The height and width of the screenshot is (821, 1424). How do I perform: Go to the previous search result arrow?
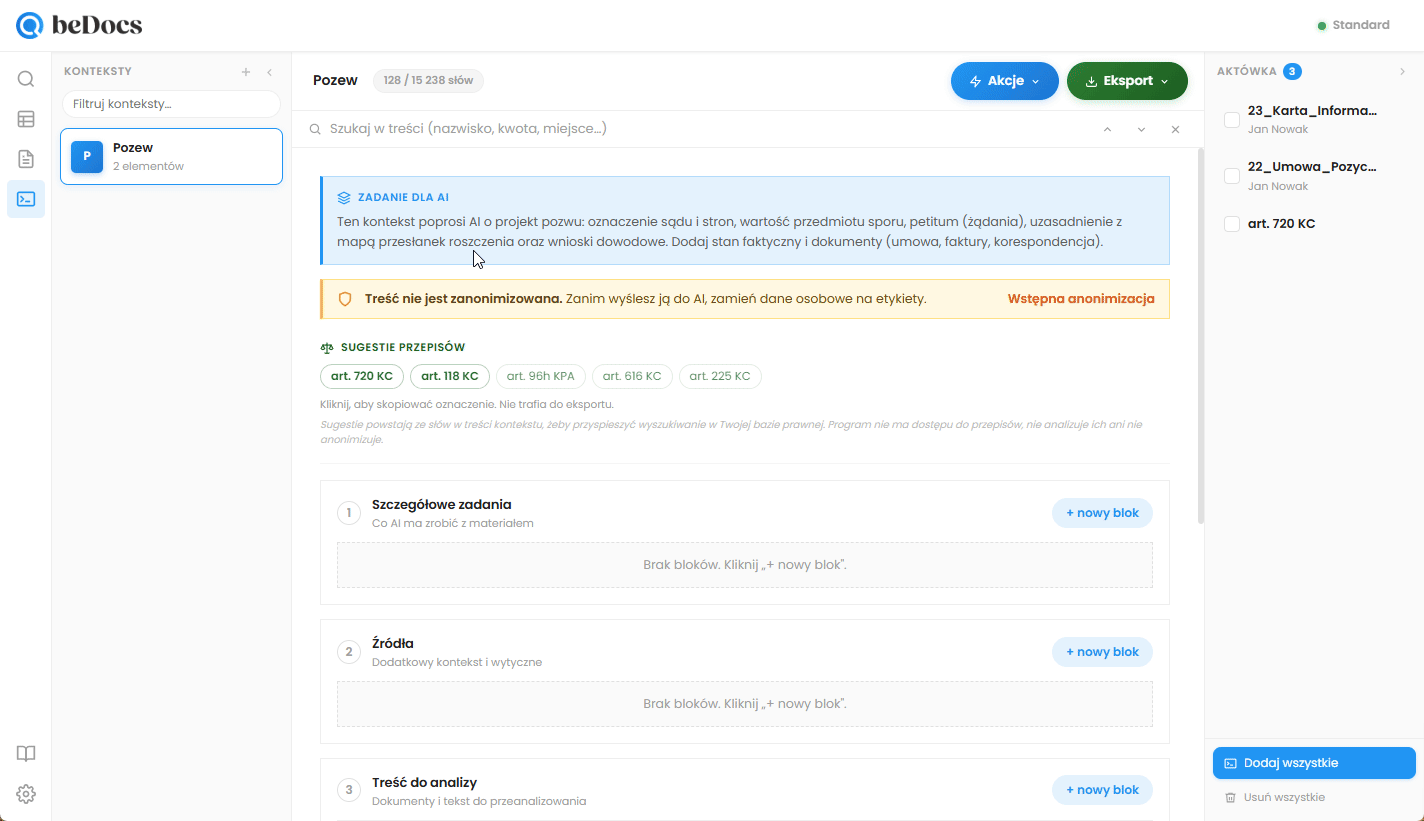tap(1107, 129)
